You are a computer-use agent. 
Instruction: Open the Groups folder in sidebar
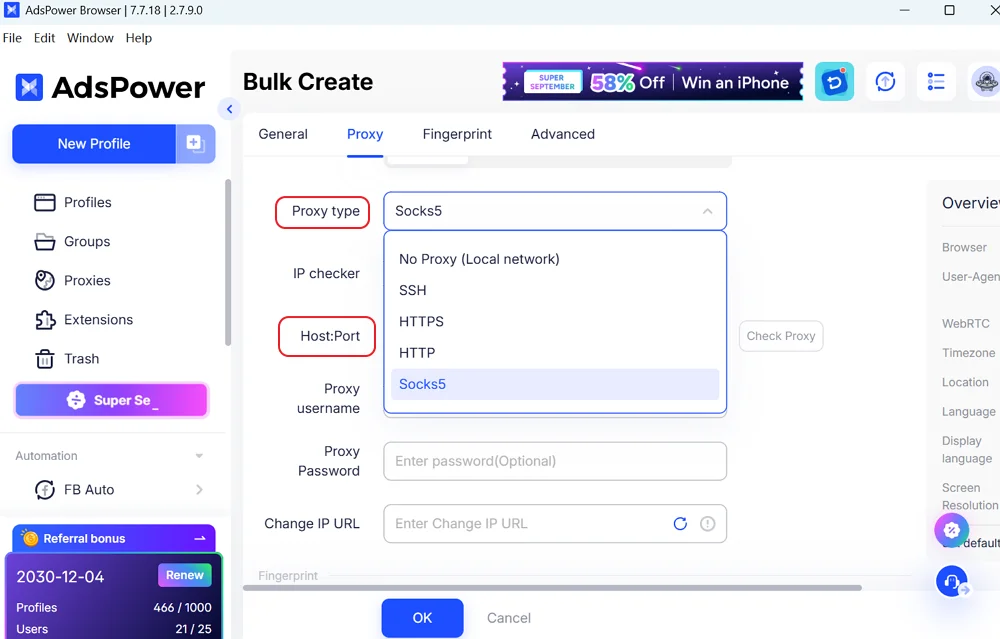[72, 242]
